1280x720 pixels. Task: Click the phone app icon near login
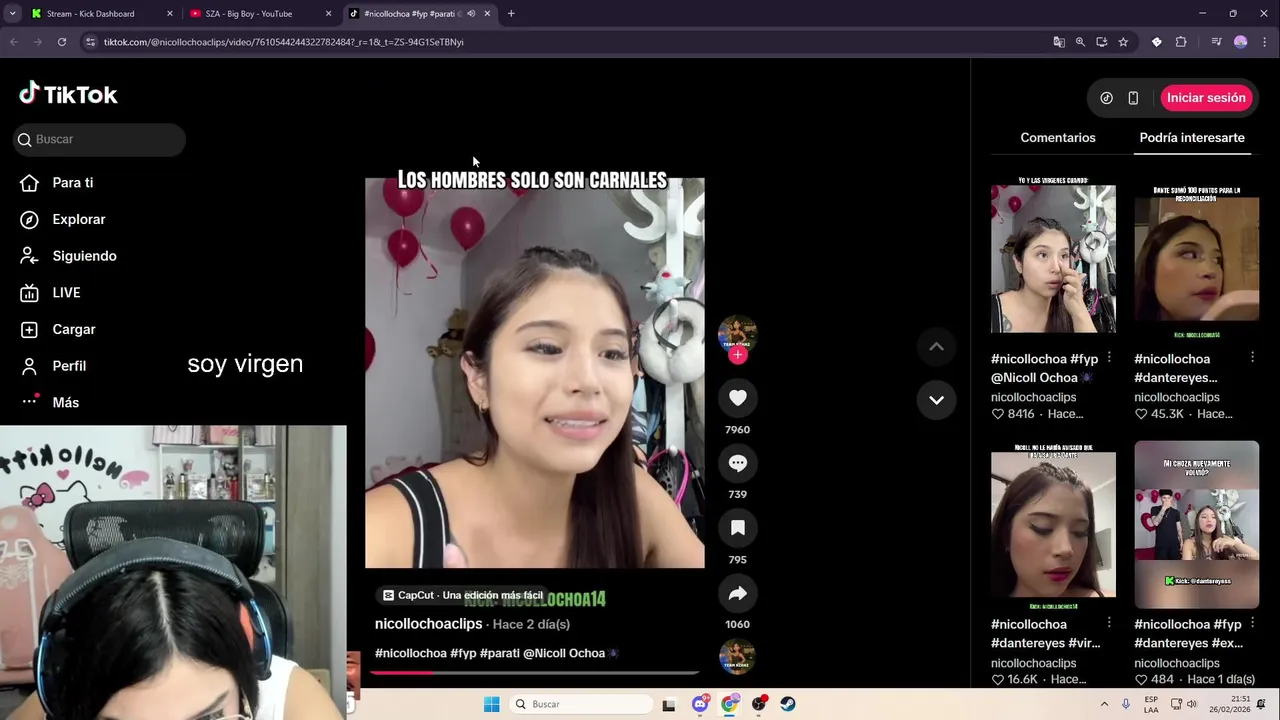pos(1133,98)
